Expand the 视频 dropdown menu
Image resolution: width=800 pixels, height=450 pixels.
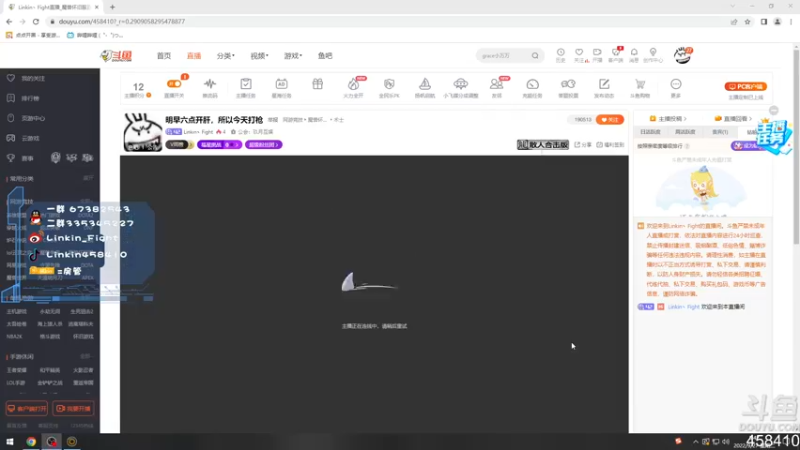point(259,56)
